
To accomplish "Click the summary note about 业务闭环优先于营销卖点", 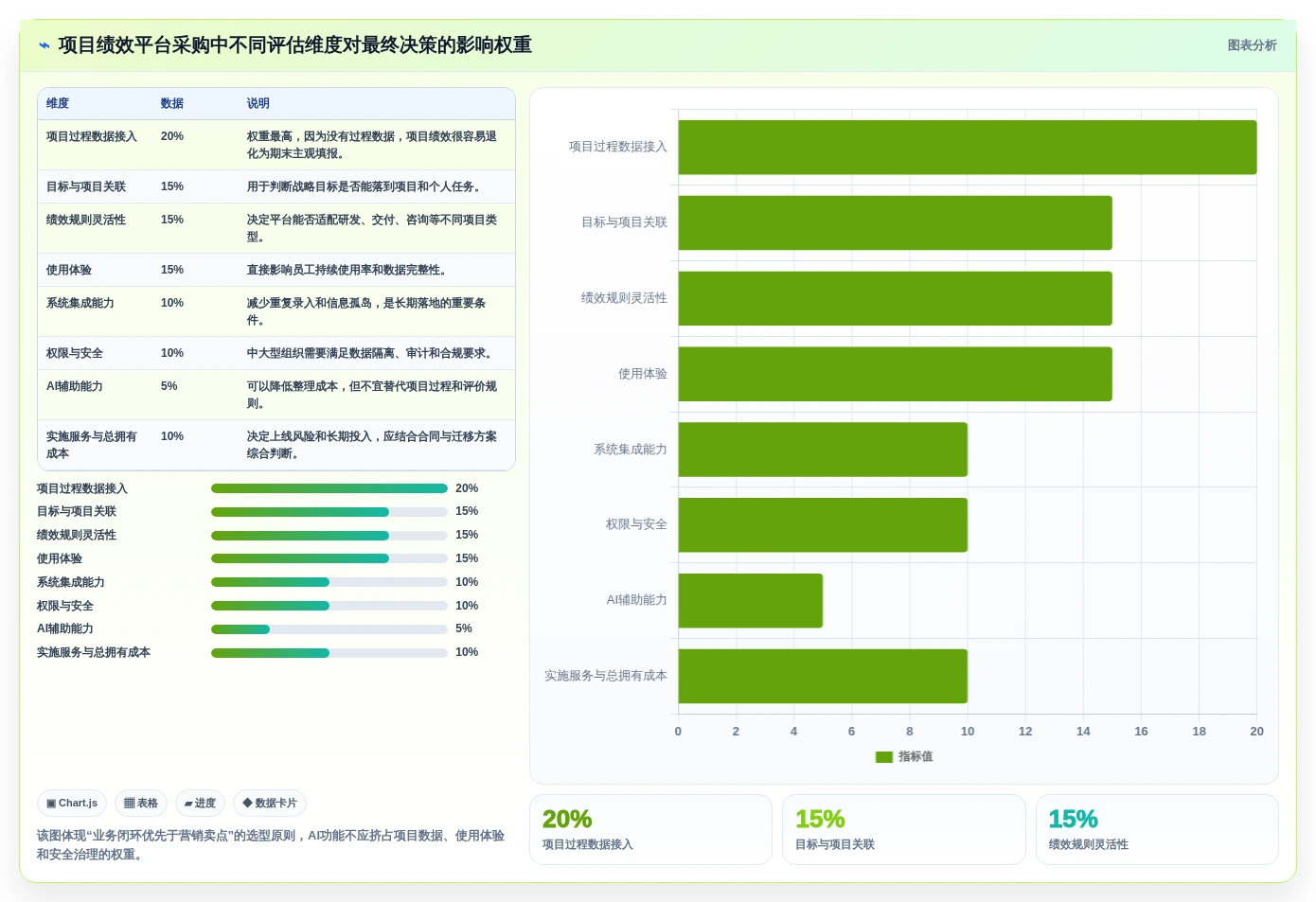I will click(271, 845).
